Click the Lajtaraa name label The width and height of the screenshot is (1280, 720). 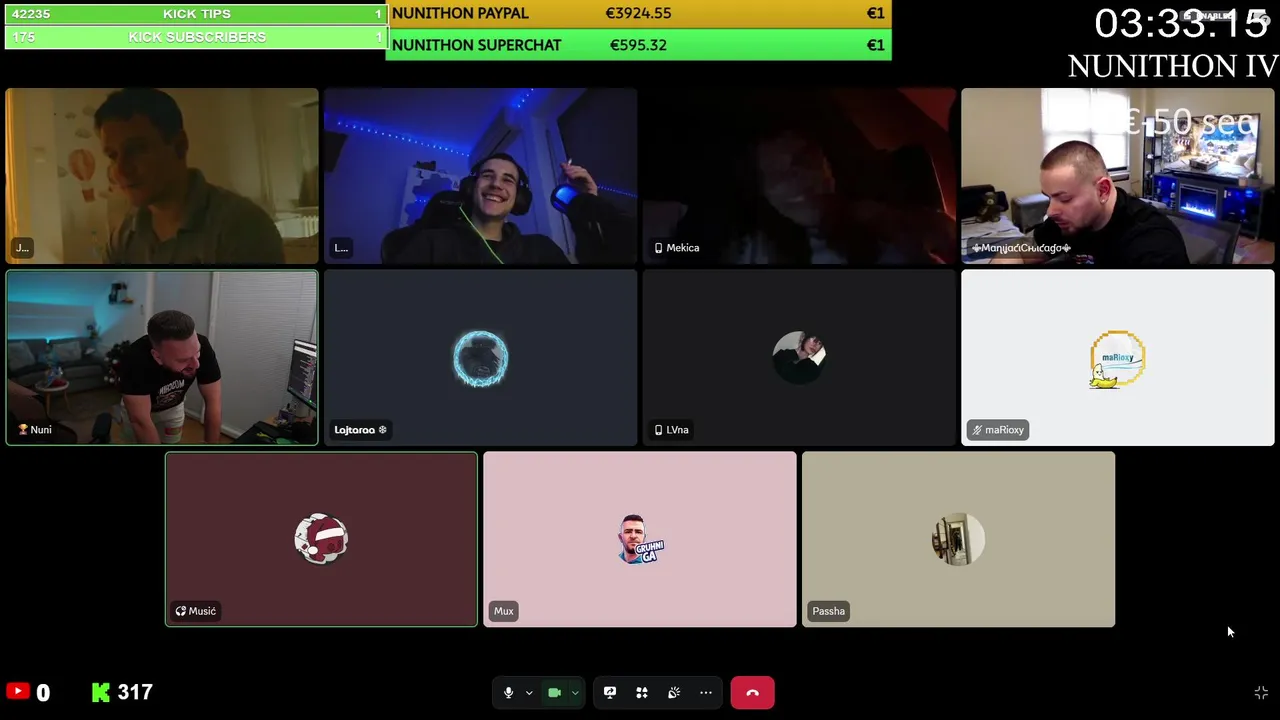(x=361, y=430)
